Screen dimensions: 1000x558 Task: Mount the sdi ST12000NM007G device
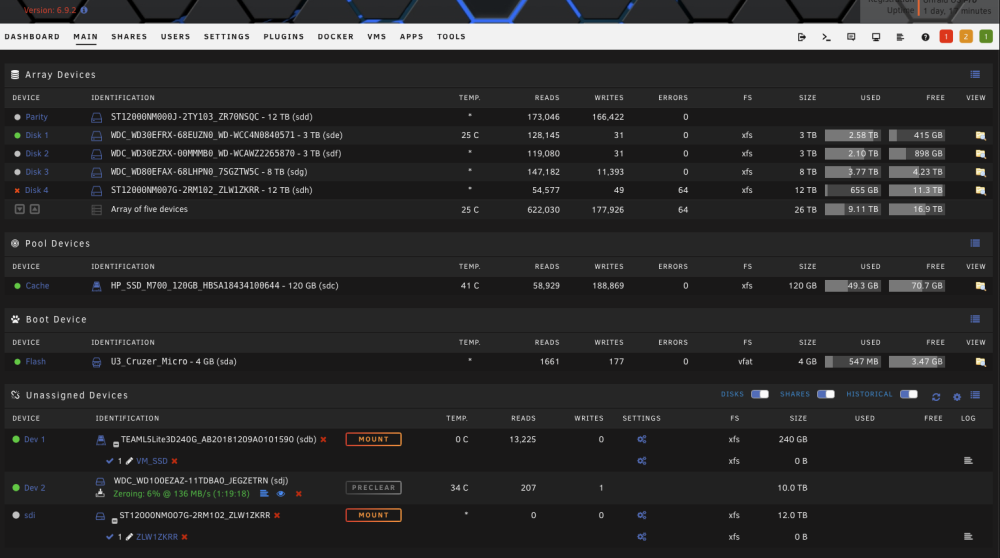click(x=374, y=515)
